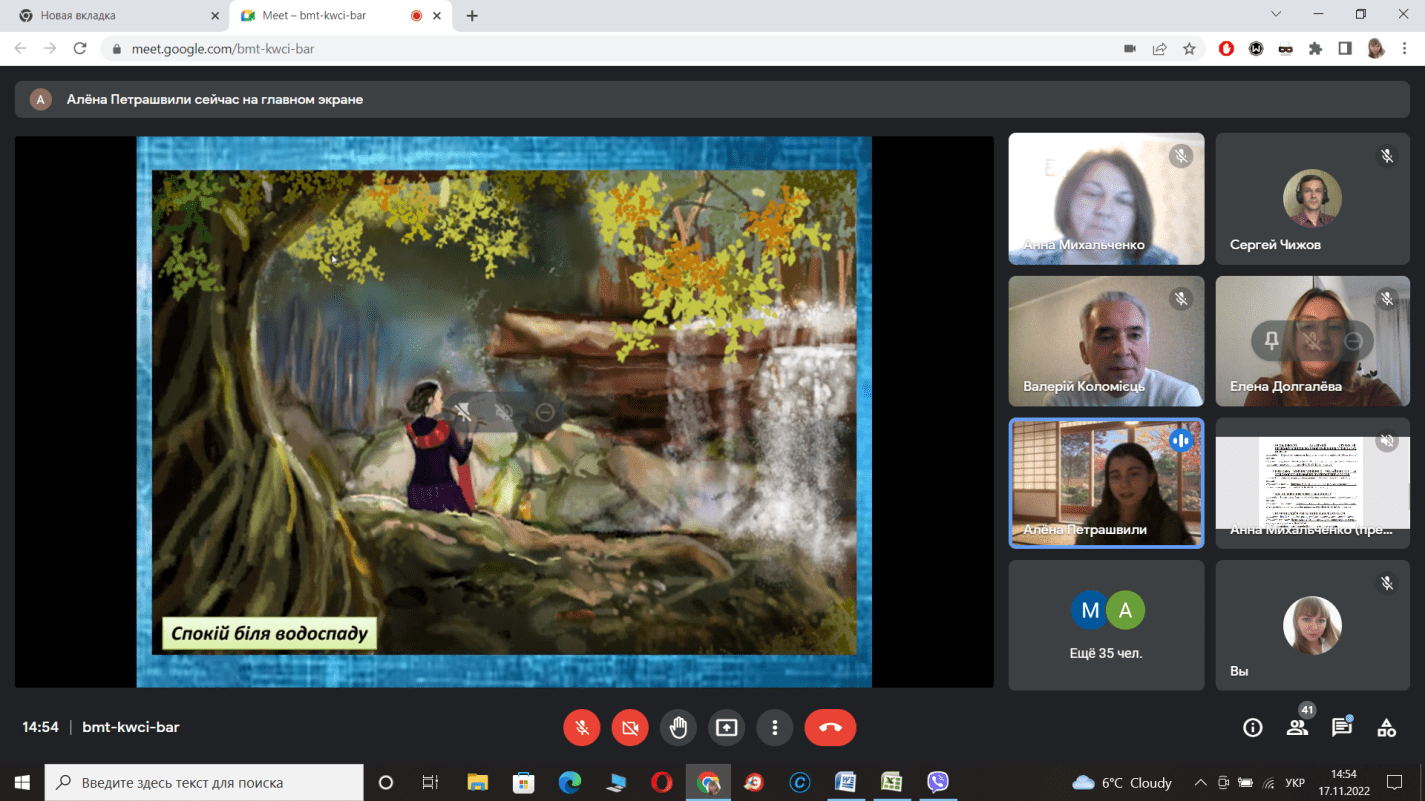Open the 'Ещё 35 чел.' participants tile
Screen dimensions: 1425x801
click(1106, 625)
